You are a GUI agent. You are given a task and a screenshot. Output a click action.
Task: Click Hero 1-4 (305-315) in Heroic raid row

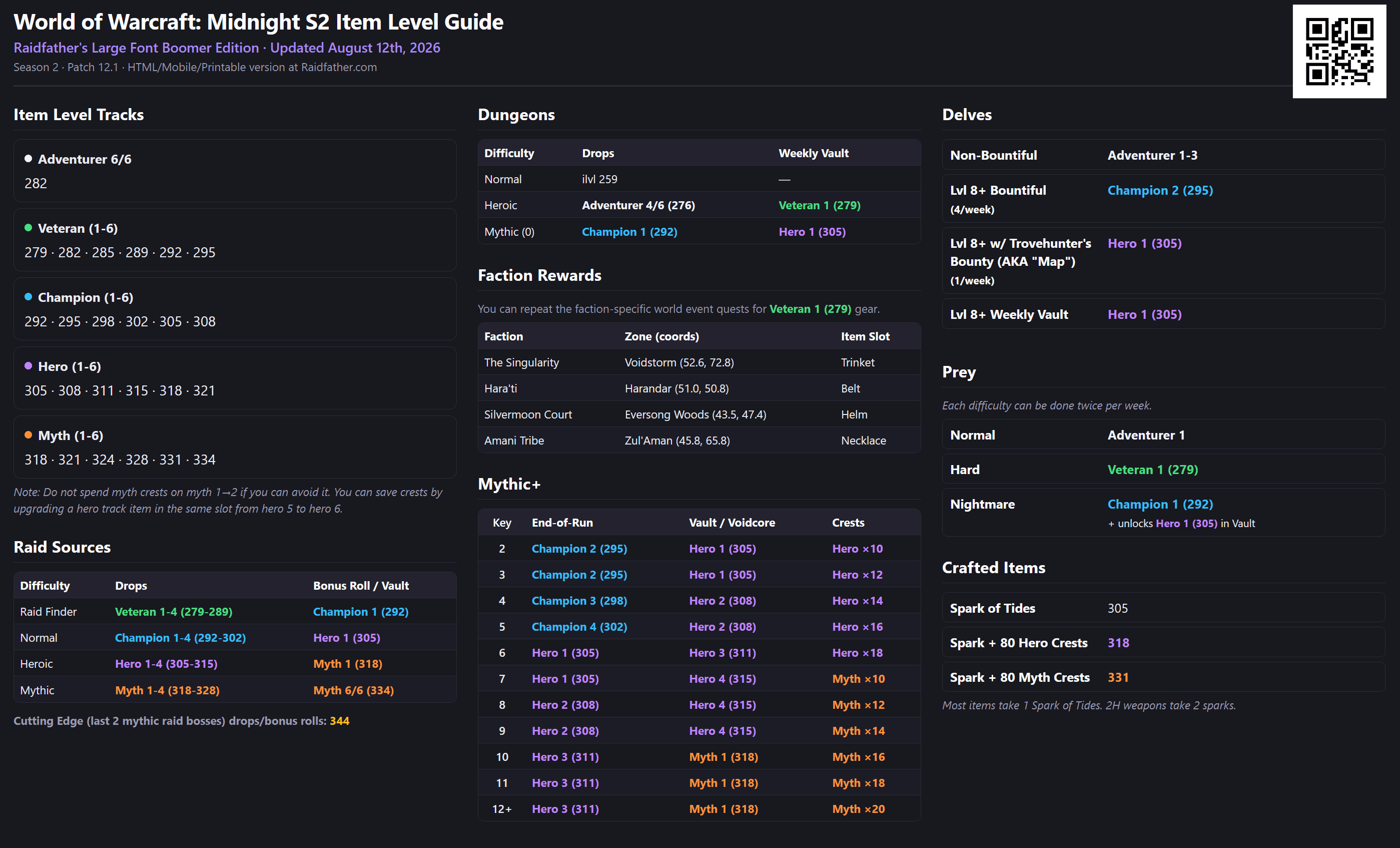coord(166,664)
